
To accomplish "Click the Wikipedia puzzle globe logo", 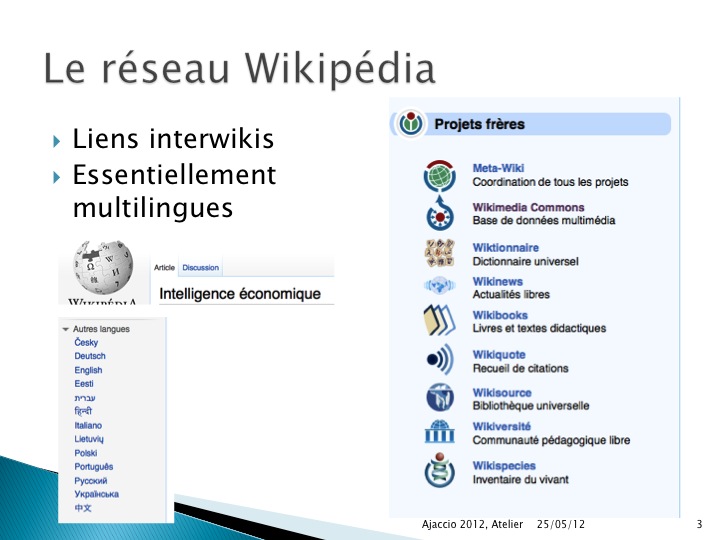I will coord(103,268).
